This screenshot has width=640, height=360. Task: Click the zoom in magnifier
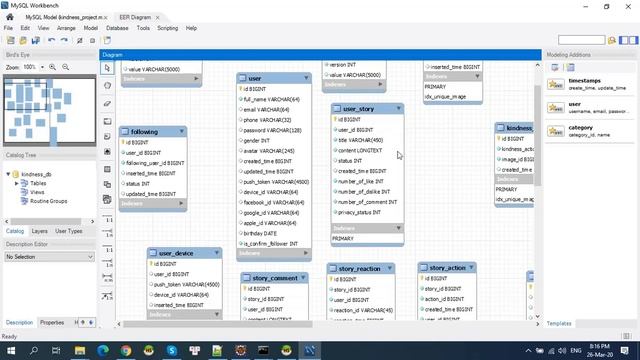53,67
